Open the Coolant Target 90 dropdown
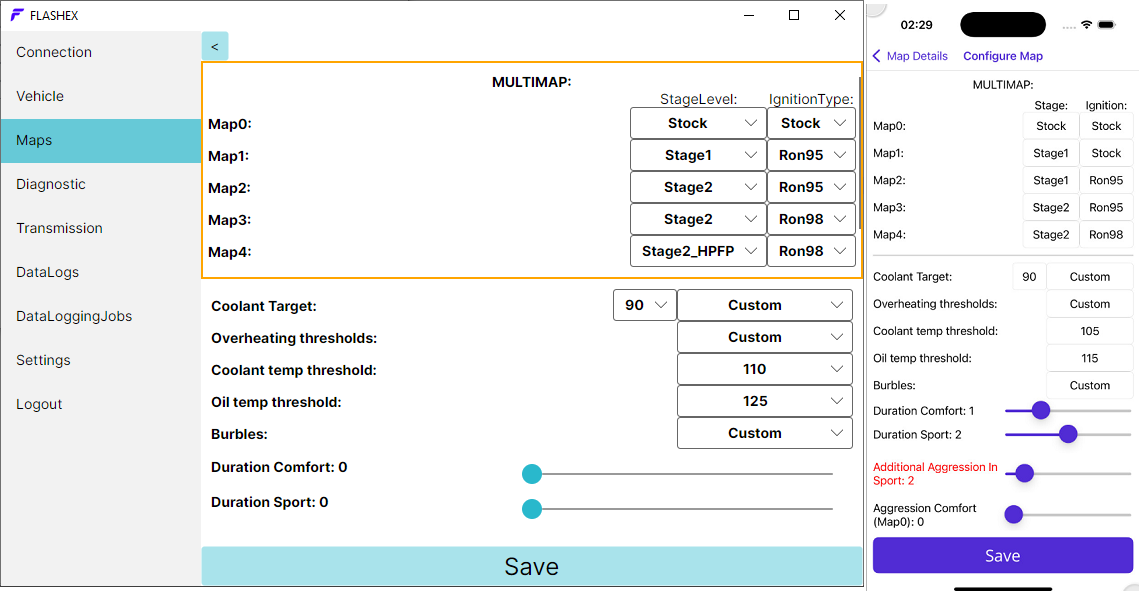 pos(644,305)
